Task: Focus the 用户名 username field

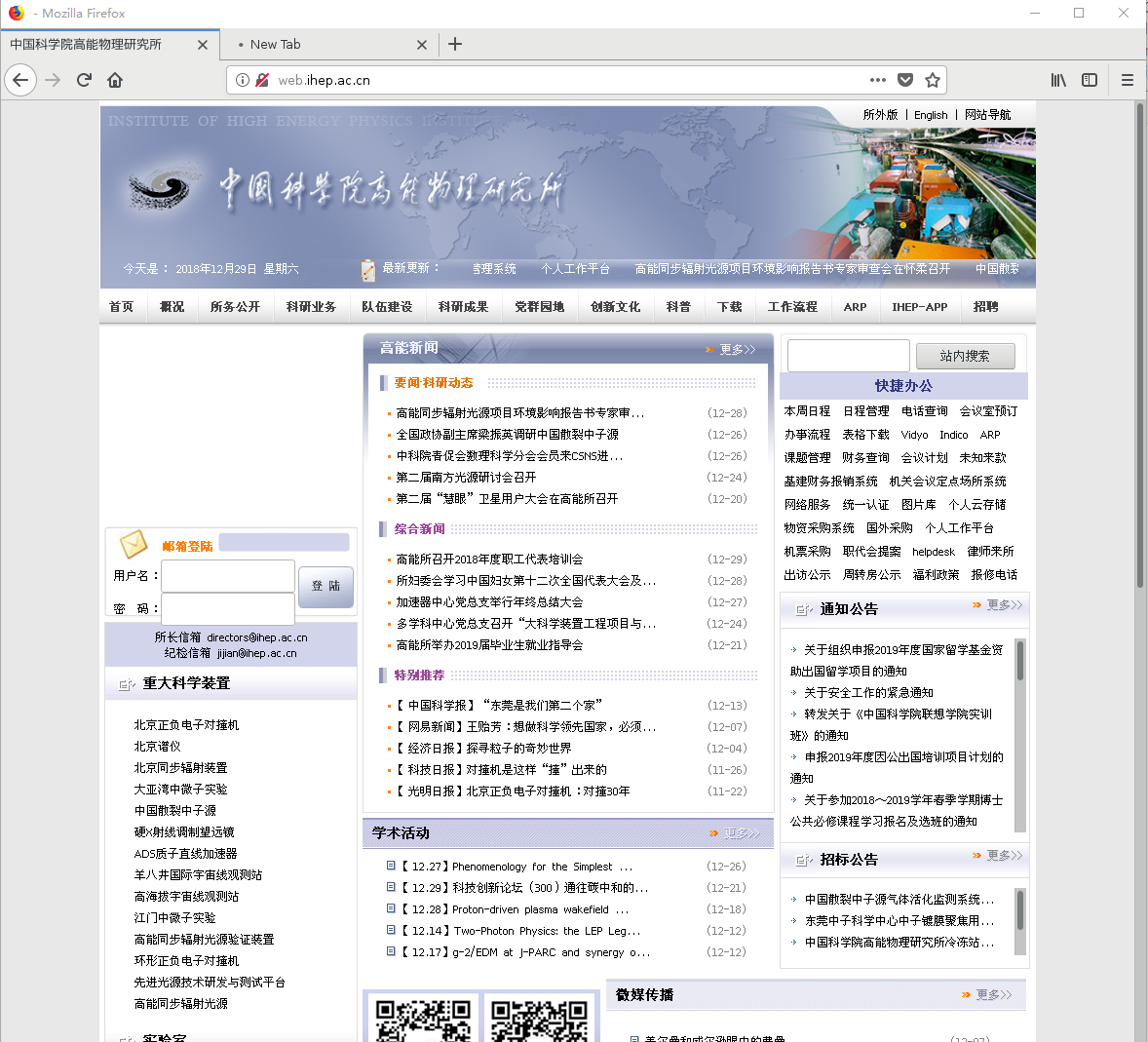Action: point(228,575)
